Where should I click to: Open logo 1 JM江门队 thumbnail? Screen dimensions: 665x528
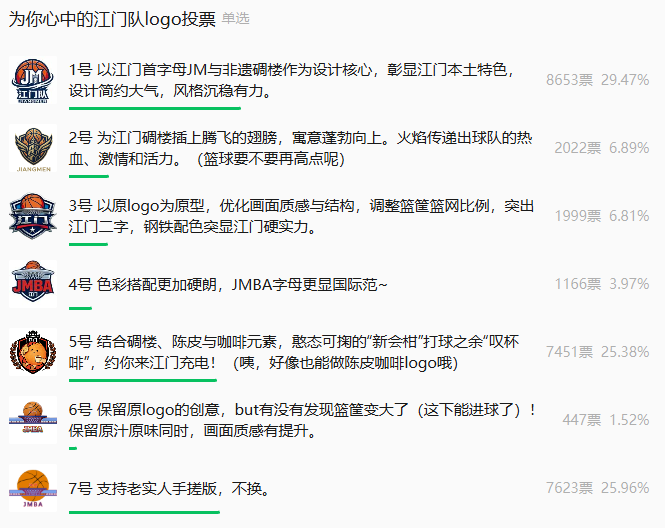(x=33, y=80)
